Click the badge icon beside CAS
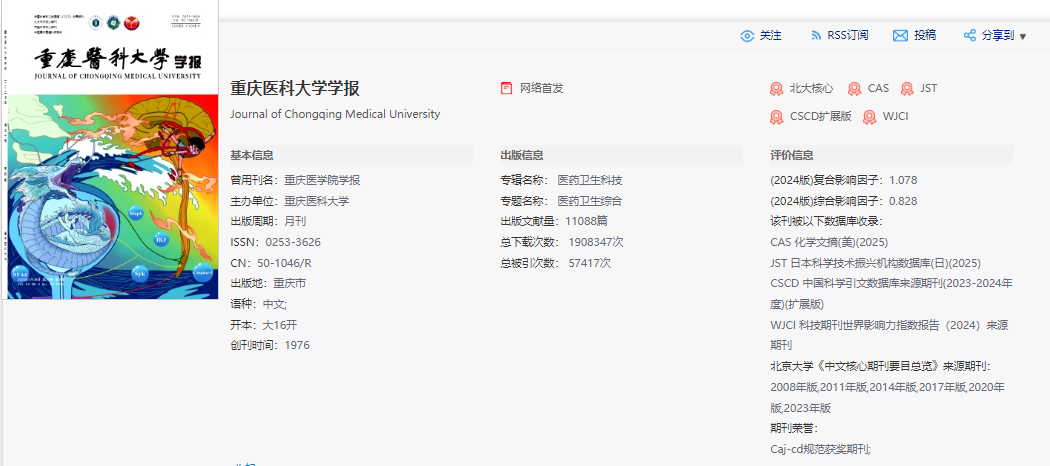The width and height of the screenshot is (1050, 466). (x=854, y=88)
